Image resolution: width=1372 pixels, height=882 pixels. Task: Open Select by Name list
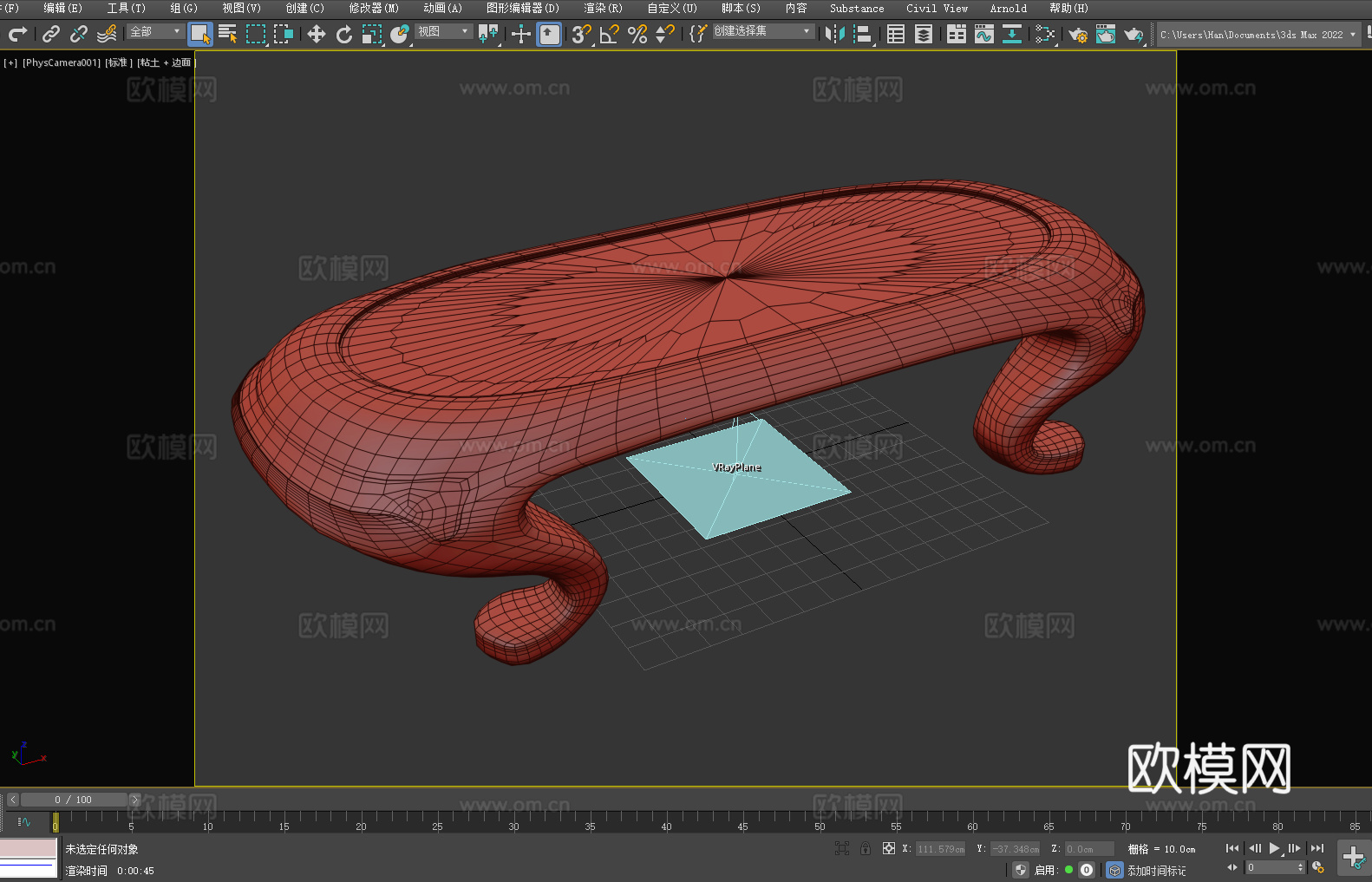click(228, 34)
